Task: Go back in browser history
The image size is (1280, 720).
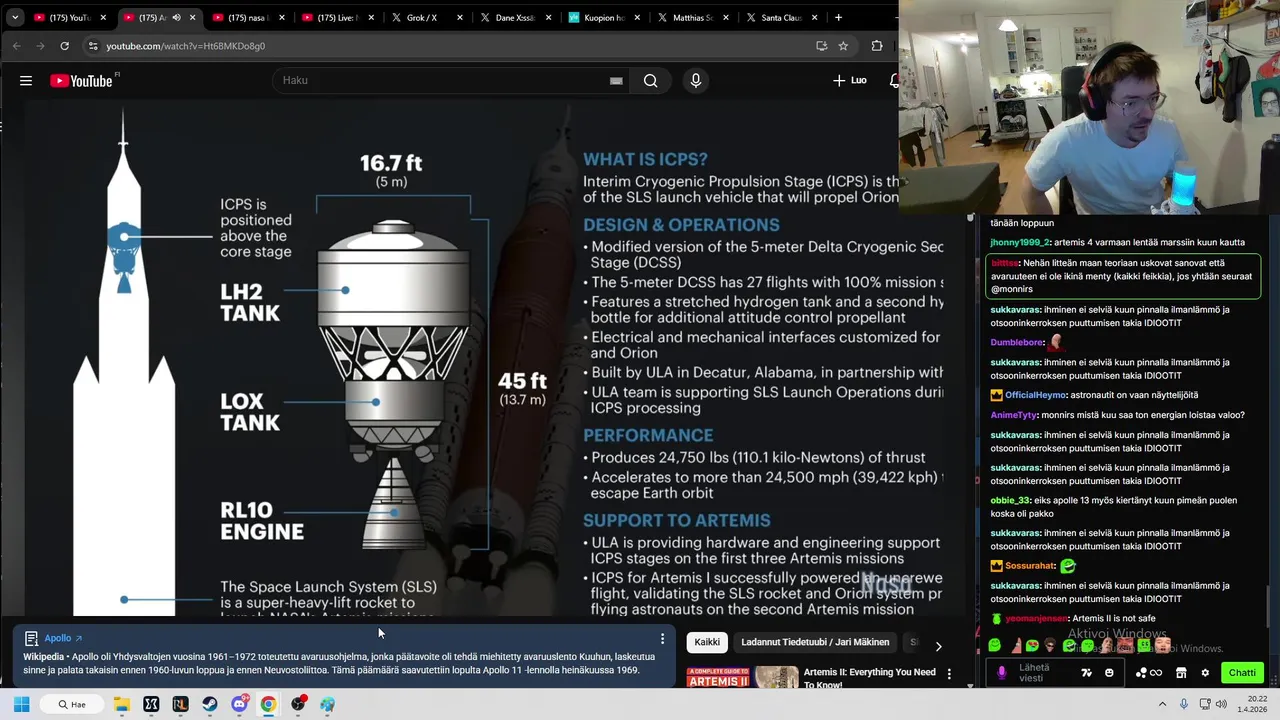Action: 17,46
